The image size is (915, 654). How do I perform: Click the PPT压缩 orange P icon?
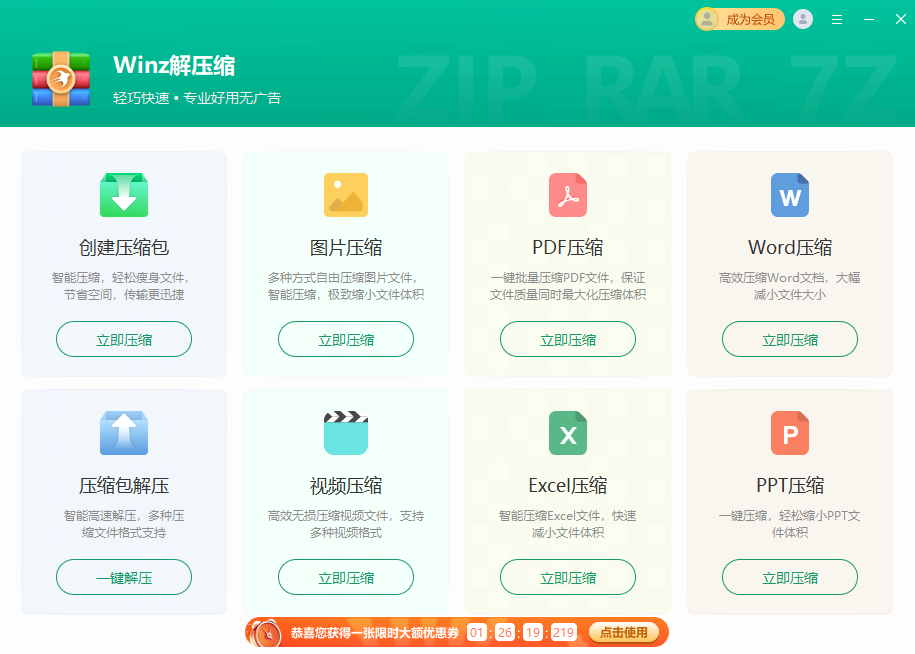pos(789,433)
